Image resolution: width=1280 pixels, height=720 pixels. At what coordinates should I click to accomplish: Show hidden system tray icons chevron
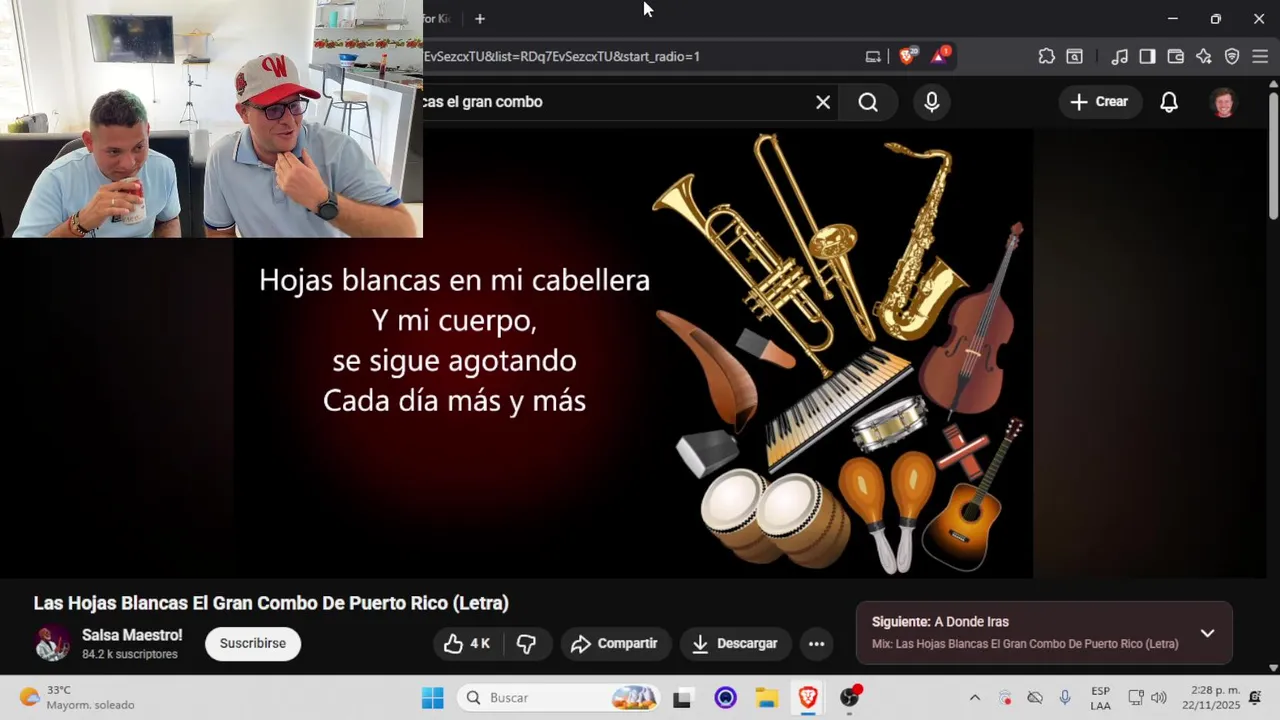[x=974, y=698]
